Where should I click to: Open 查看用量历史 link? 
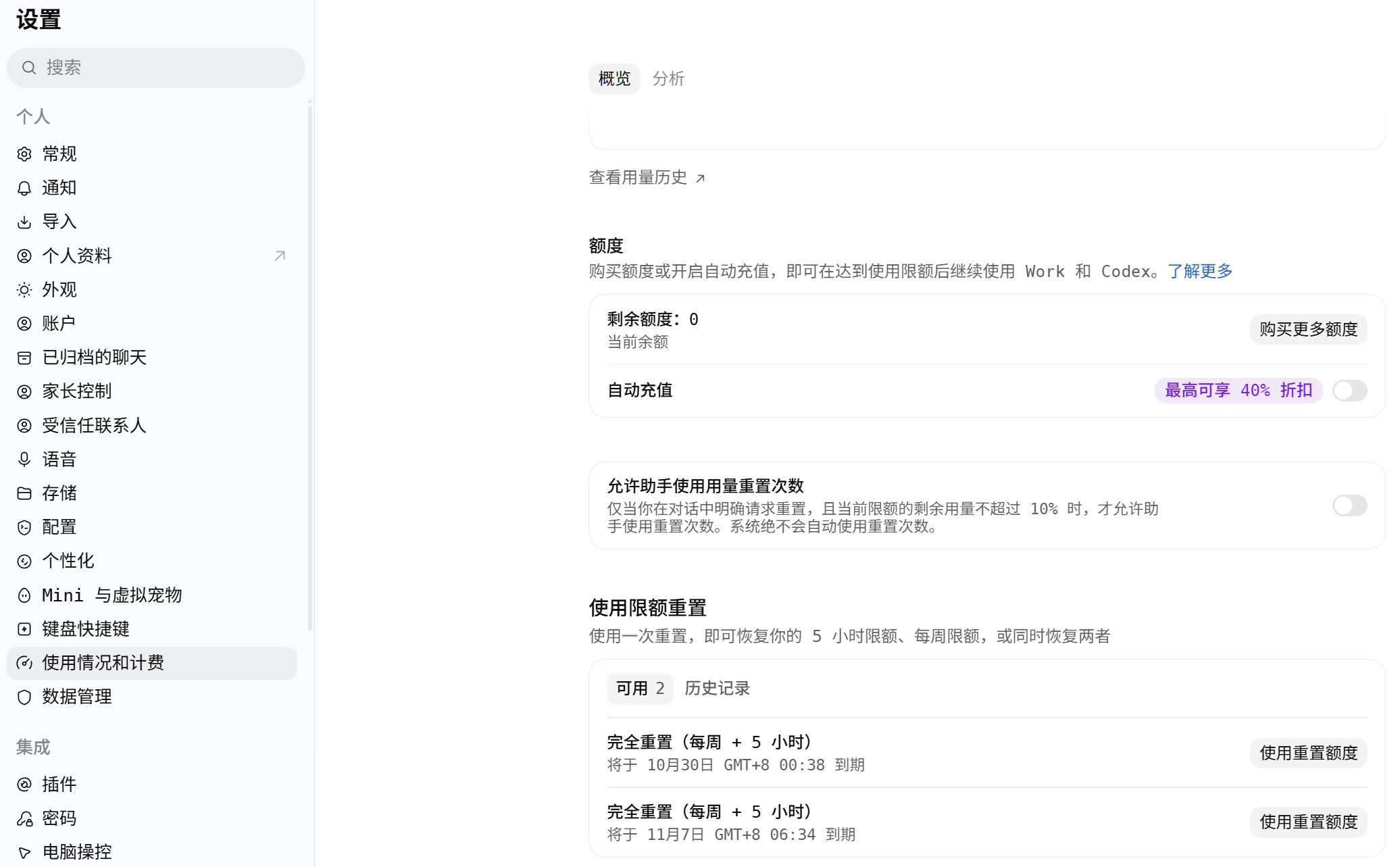pyautogui.click(x=647, y=178)
